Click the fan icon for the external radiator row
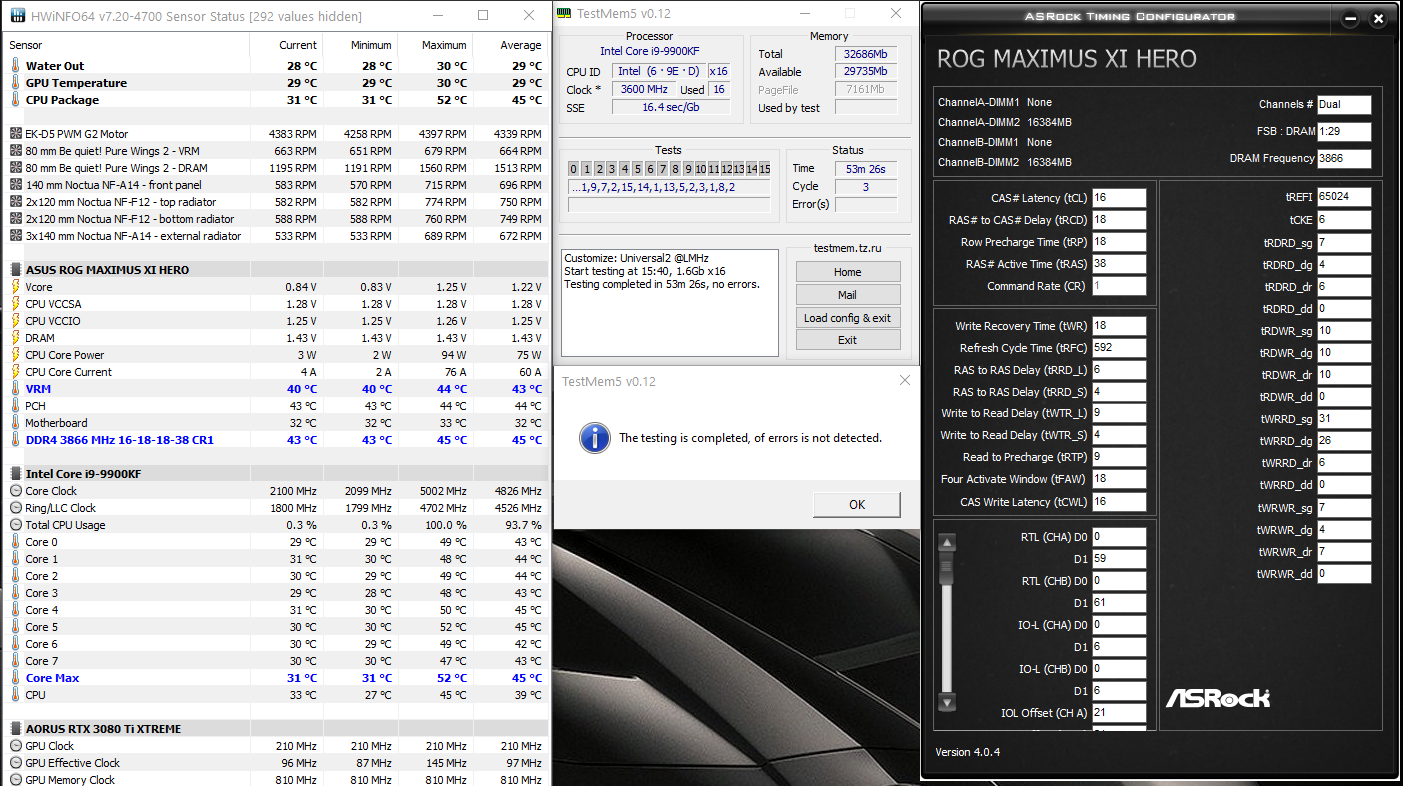Viewport: 1403px width, 786px height. 15,236
